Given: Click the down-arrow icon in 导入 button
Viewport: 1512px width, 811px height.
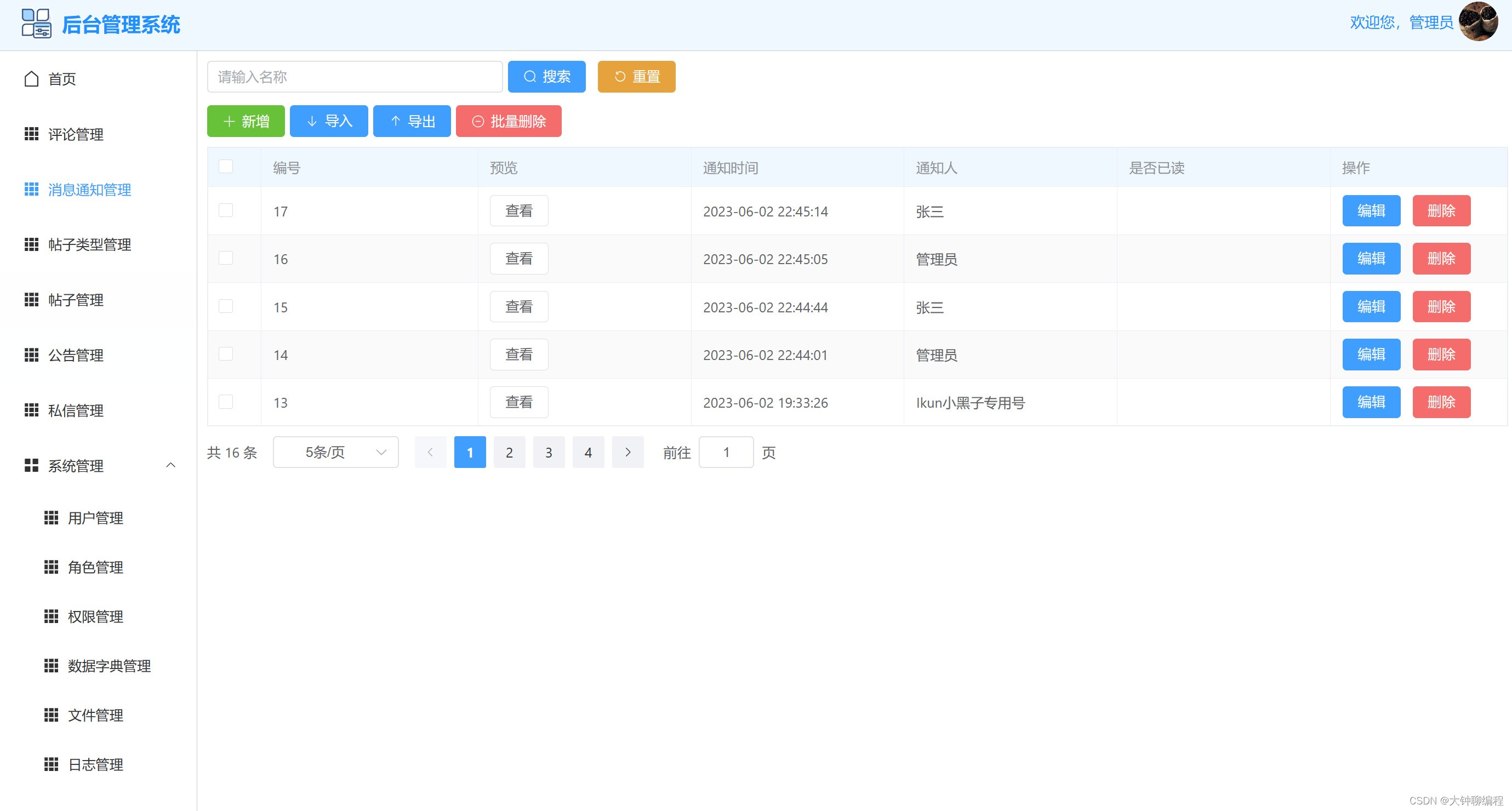Looking at the screenshot, I should (x=312, y=122).
